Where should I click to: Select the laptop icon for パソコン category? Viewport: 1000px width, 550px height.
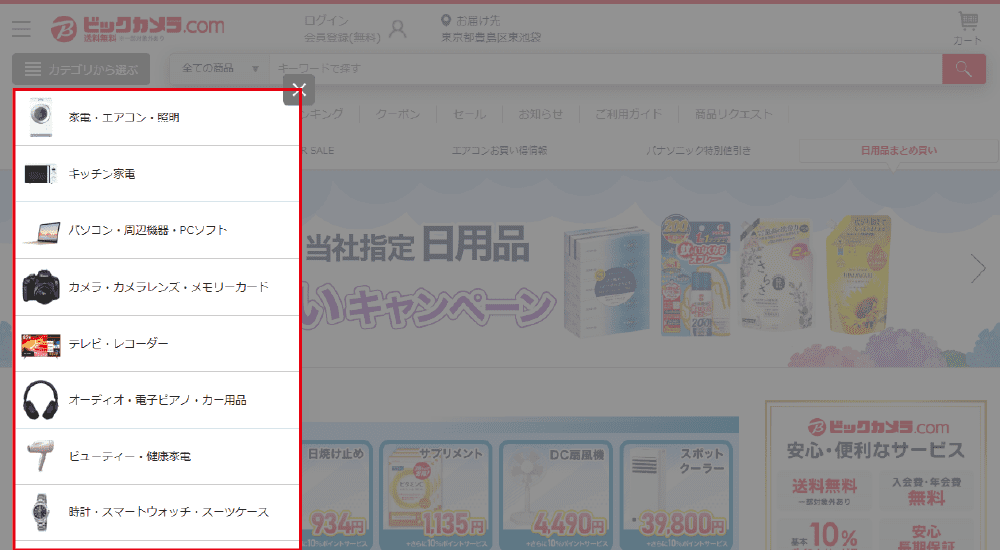tap(41, 231)
